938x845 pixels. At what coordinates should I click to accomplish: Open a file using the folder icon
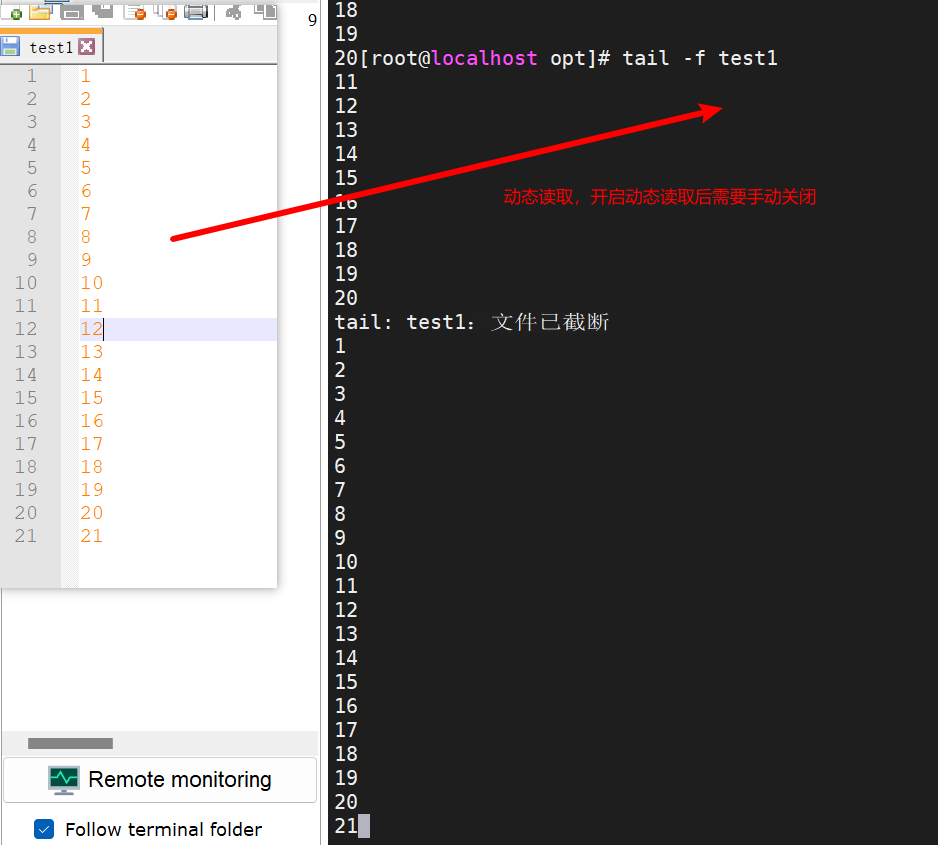[x=40, y=13]
